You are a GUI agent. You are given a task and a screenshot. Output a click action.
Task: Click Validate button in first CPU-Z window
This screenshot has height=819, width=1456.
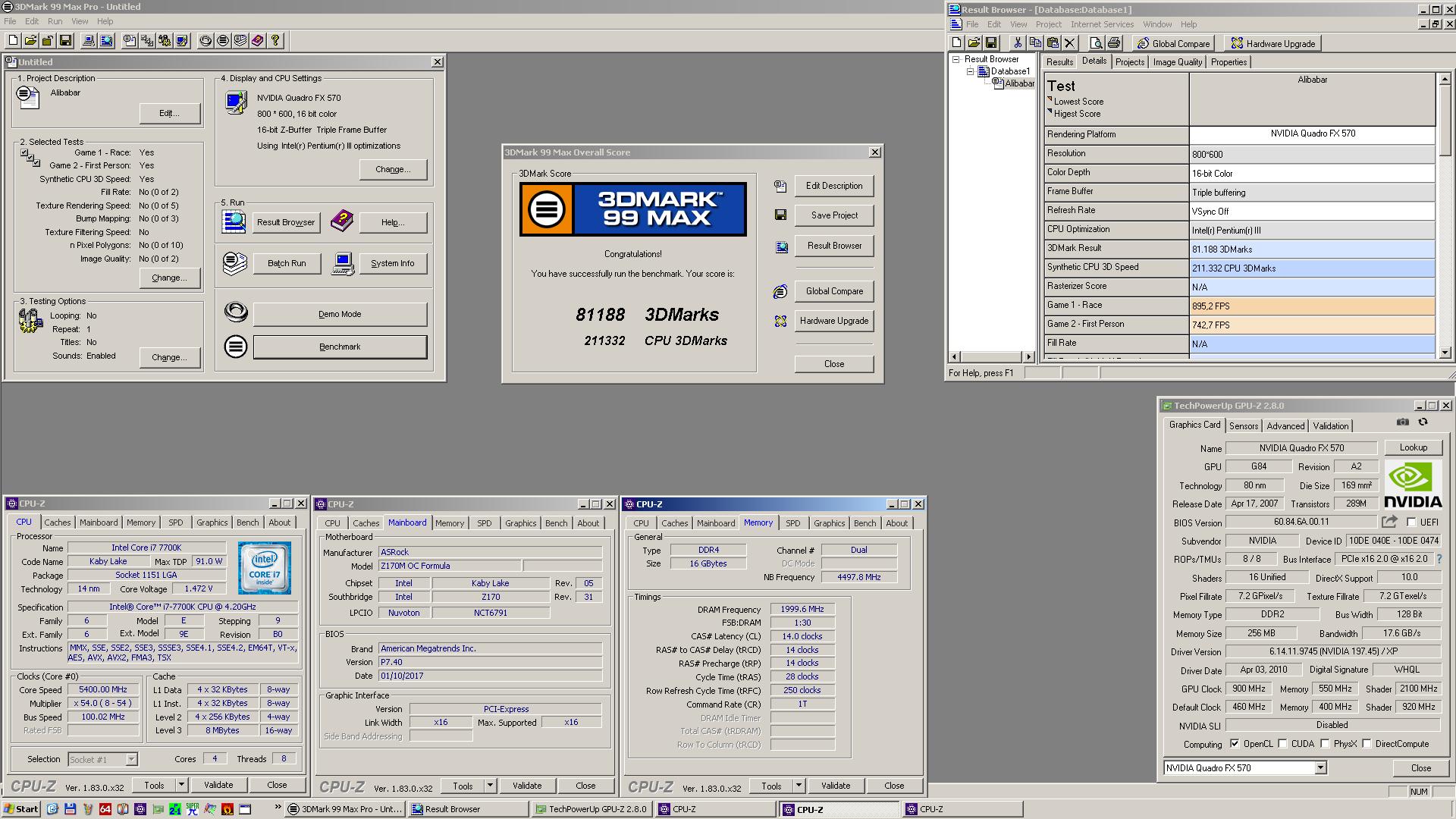218,785
